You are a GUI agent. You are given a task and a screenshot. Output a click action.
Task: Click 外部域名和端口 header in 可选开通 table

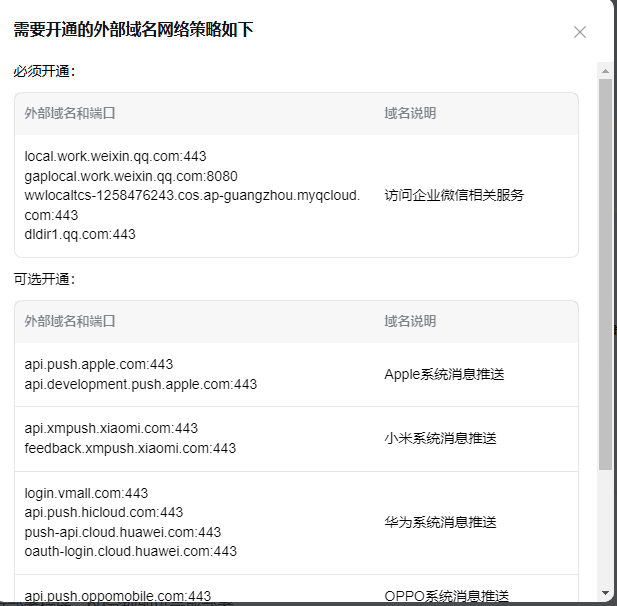(x=70, y=322)
